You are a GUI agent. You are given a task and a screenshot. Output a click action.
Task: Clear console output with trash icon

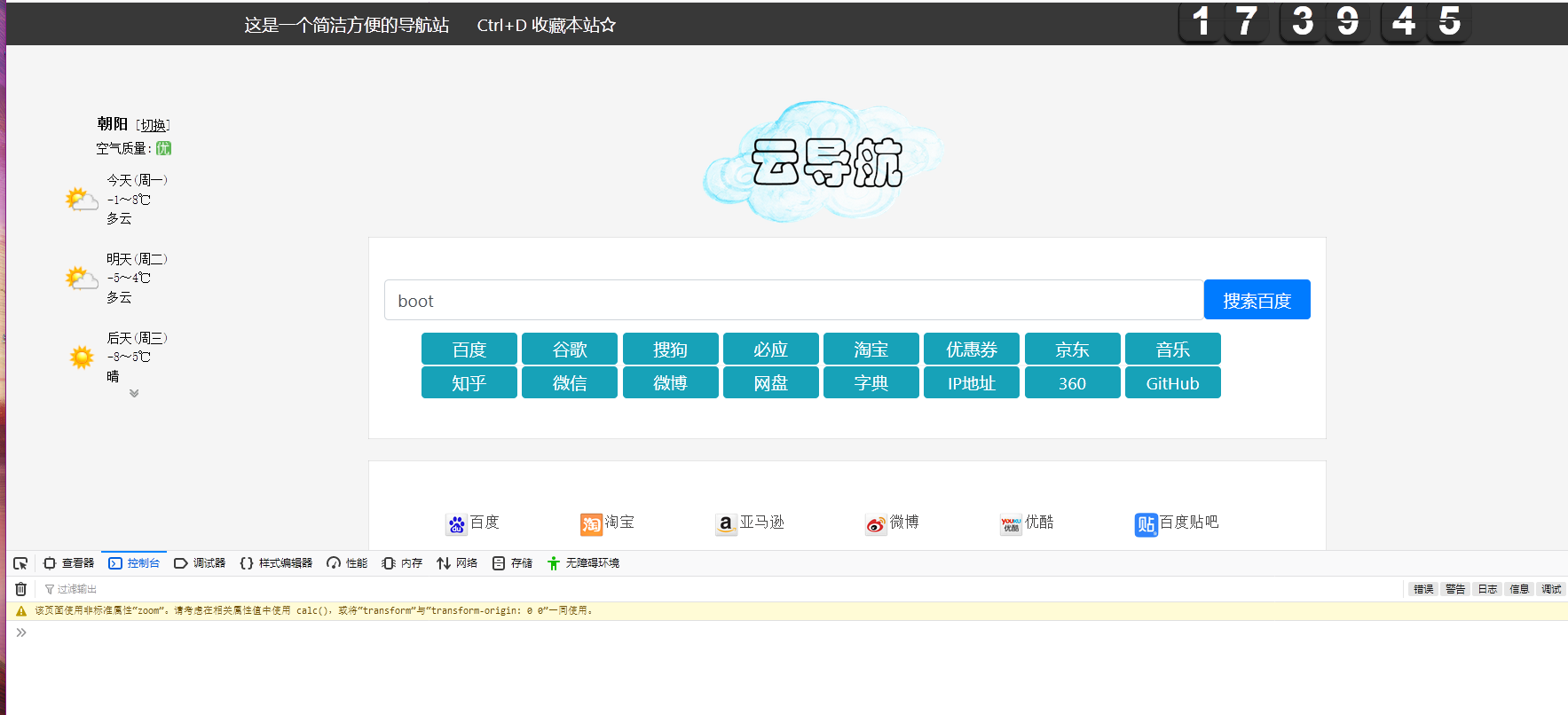20,589
